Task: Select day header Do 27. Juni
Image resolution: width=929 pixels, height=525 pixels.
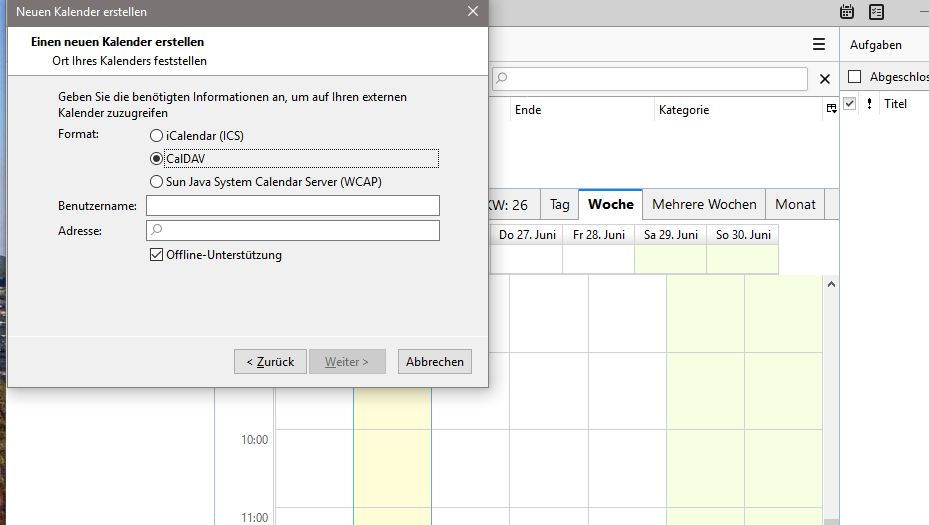Action: pyautogui.click(x=527, y=235)
